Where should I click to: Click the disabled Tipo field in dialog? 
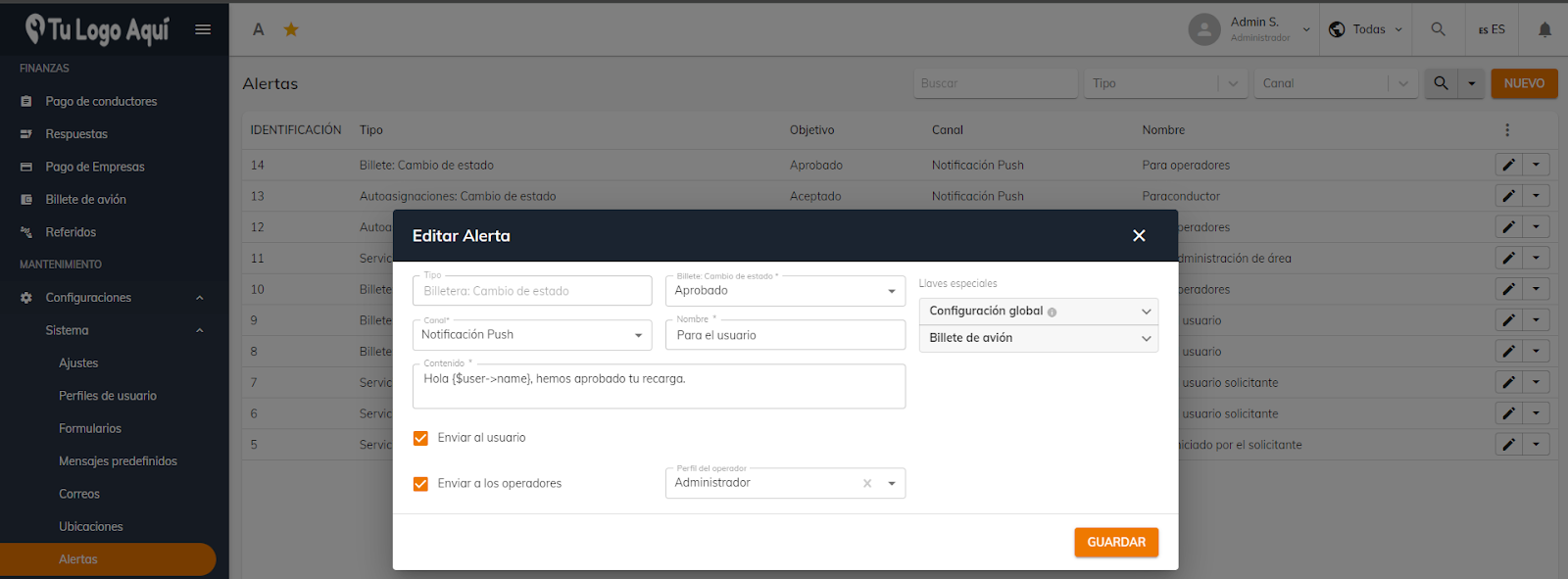[532, 291]
